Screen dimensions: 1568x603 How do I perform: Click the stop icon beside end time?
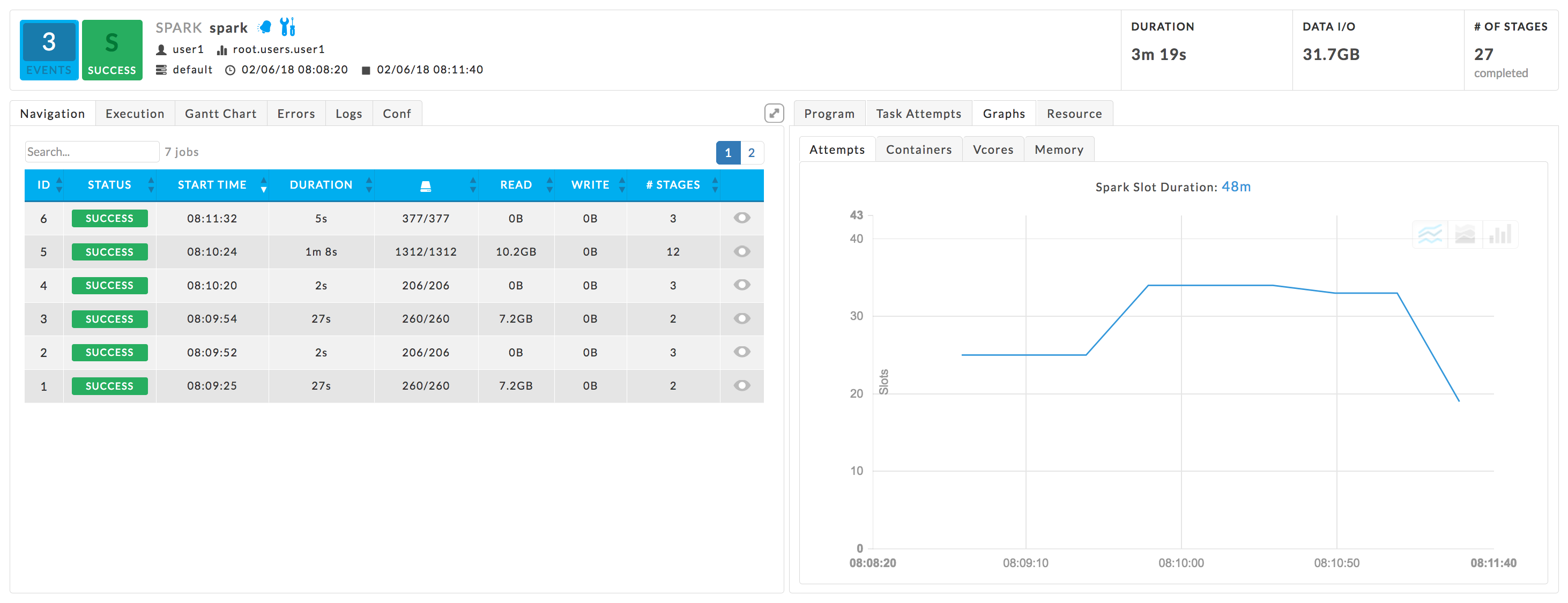coord(366,71)
